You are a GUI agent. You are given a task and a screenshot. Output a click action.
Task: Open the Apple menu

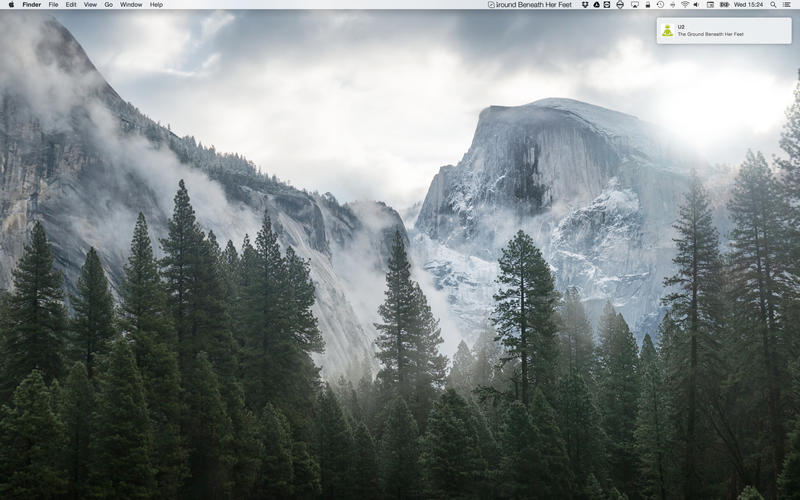11,4
